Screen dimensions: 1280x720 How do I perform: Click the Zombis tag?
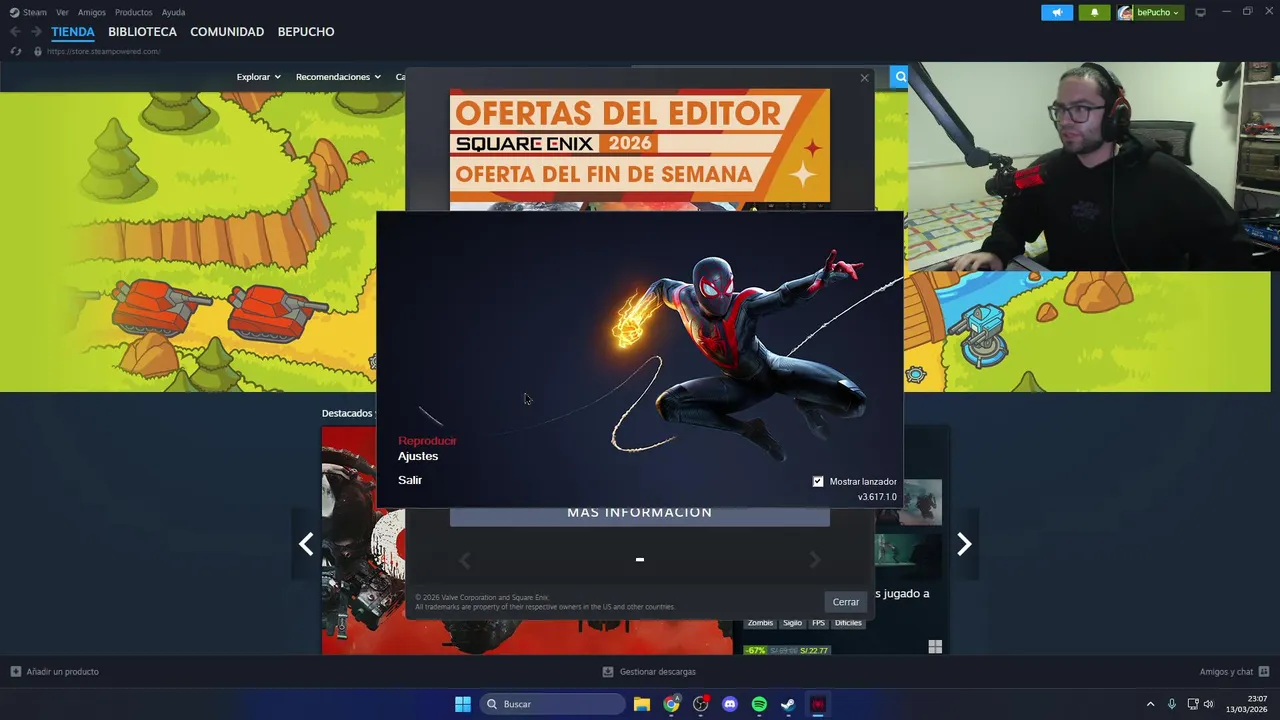pyautogui.click(x=760, y=623)
